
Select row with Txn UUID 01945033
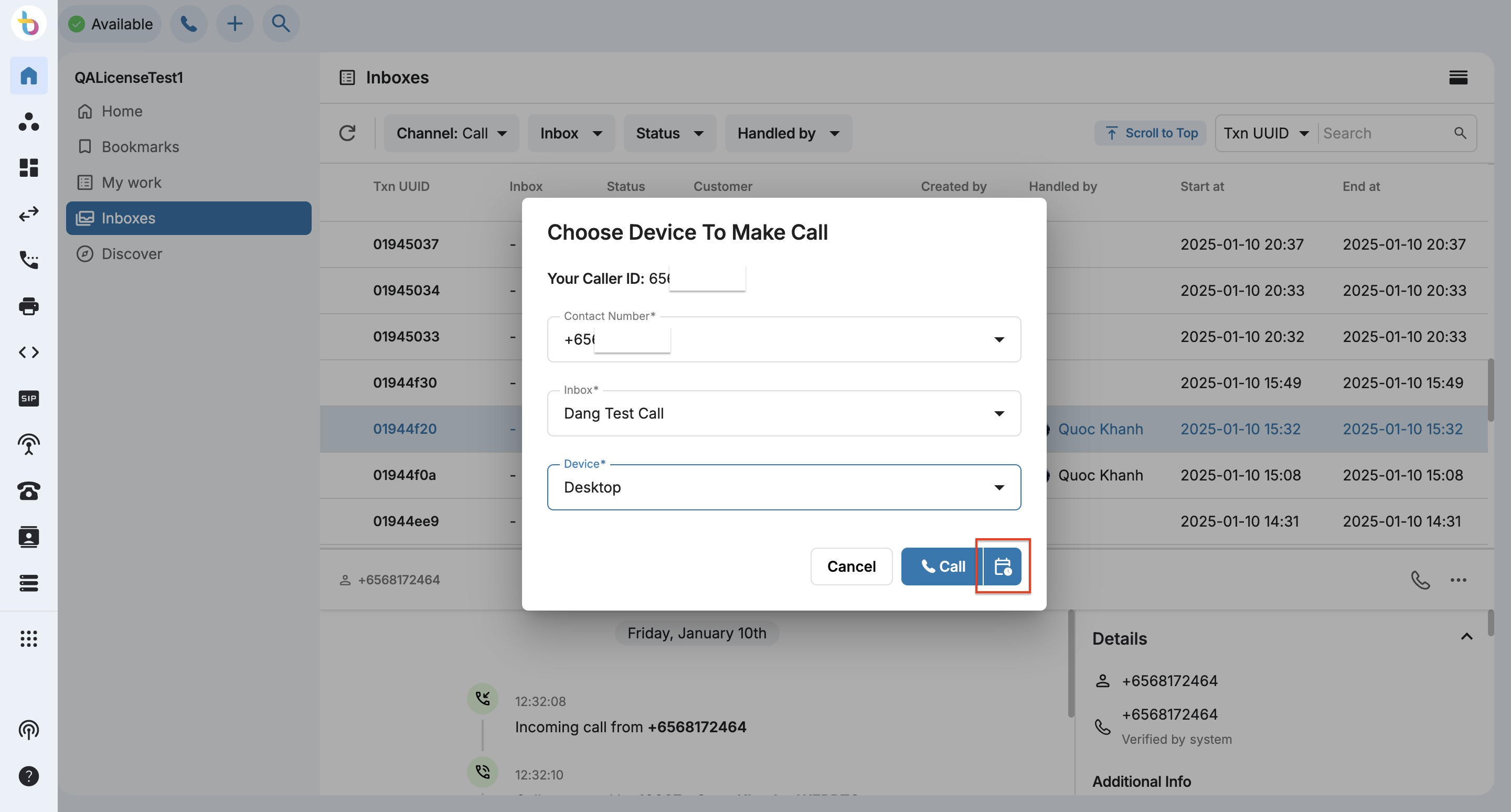click(x=904, y=337)
